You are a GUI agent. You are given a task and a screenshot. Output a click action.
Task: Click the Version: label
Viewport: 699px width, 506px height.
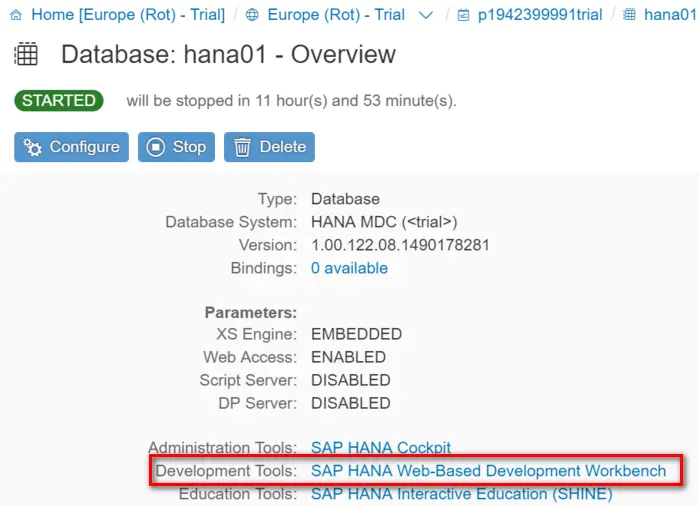[x=267, y=245]
